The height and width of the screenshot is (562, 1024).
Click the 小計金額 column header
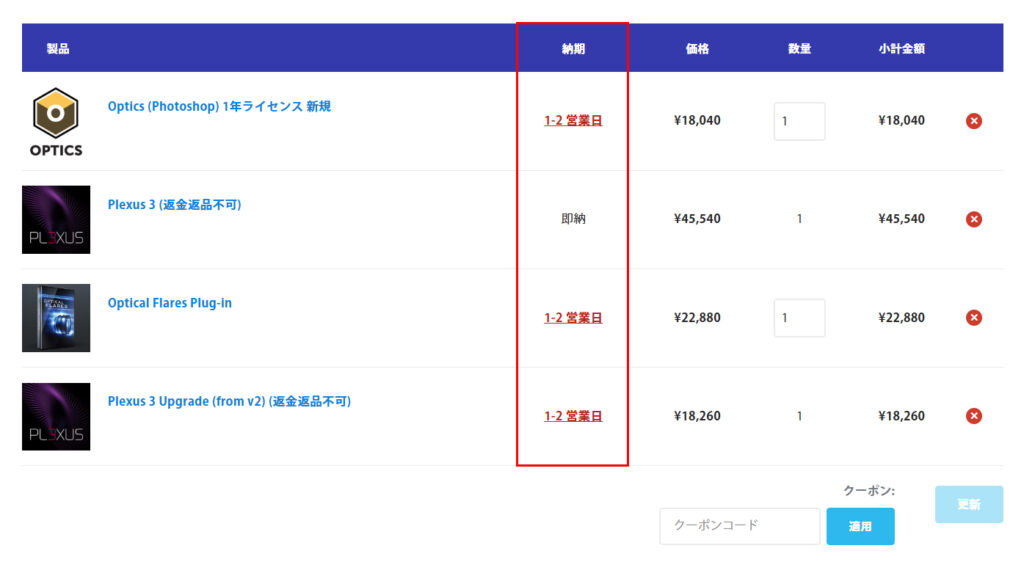901,48
